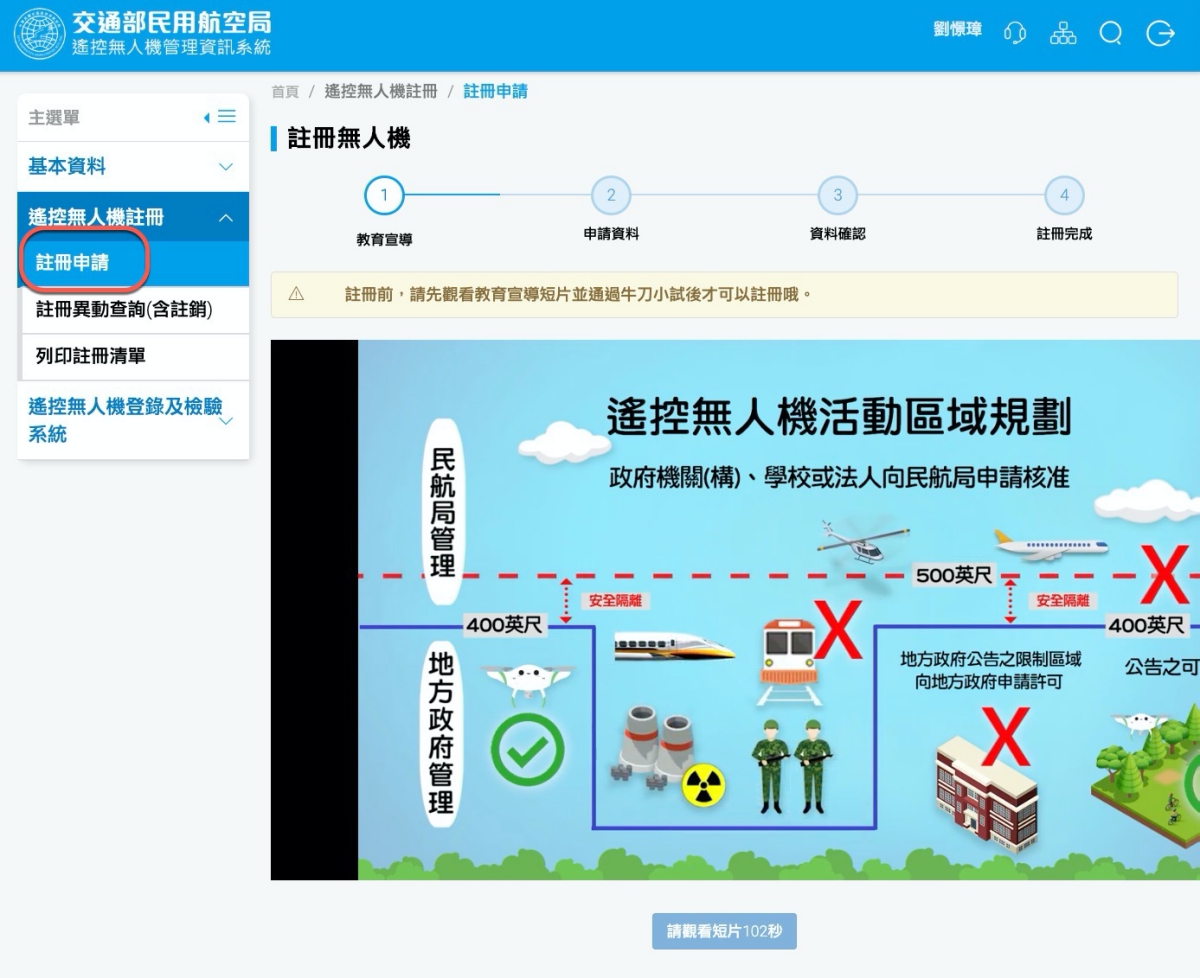Viewport: 1200px width, 978px height.
Task: Collapse the sidebar with the 主選單 toggle icon
Action: 220,117
